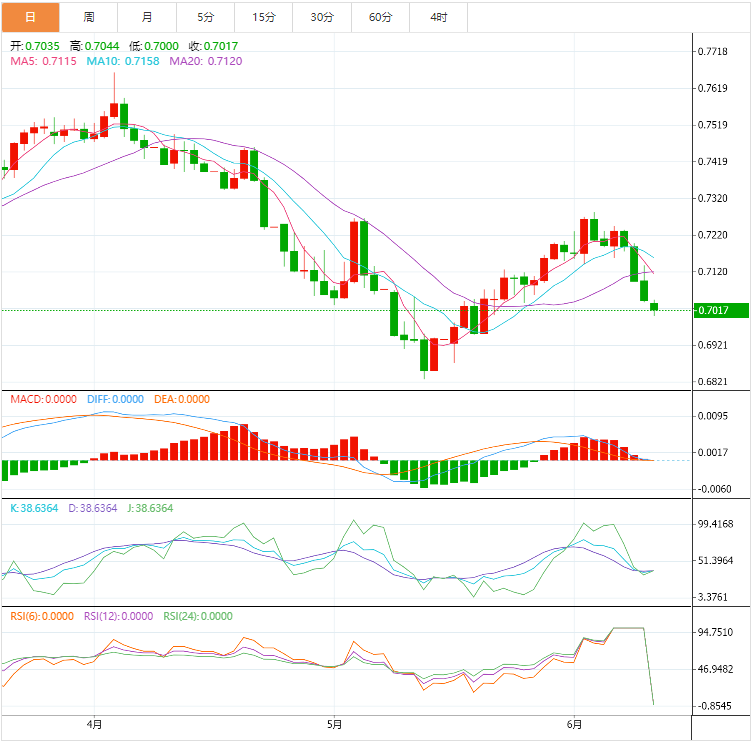The height and width of the screenshot is (743, 755).
Task: Switch to the weekly 周 tab
Action: pyautogui.click(x=89, y=17)
